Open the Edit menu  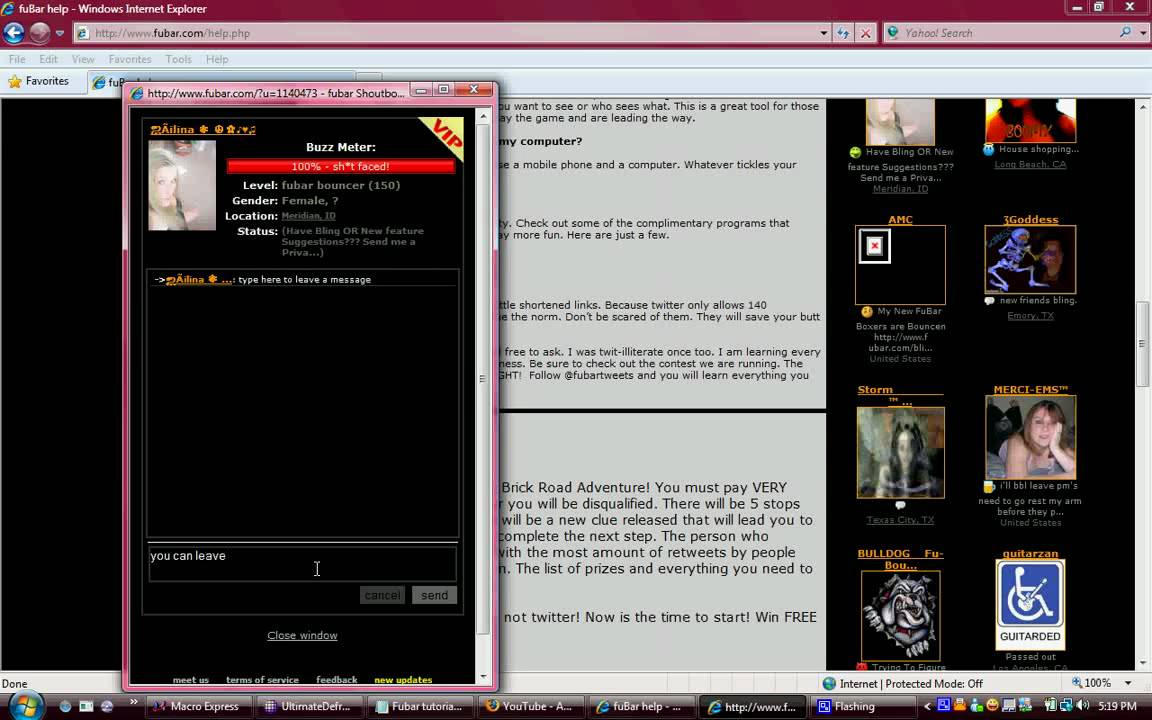[48, 59]
